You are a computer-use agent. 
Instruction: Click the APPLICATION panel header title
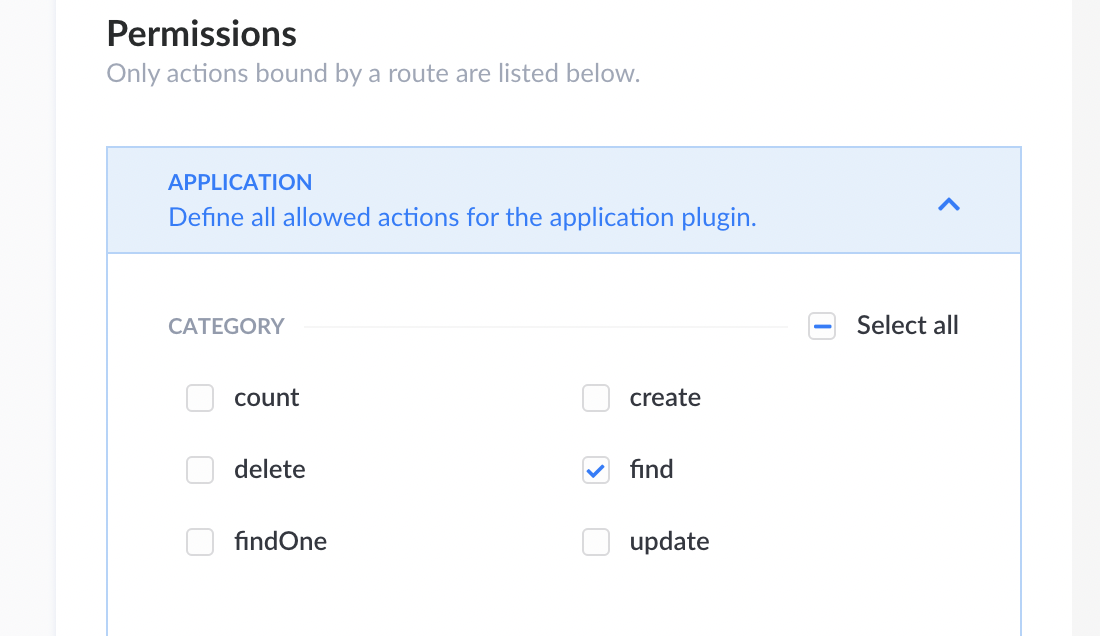(x=240, y=182)
